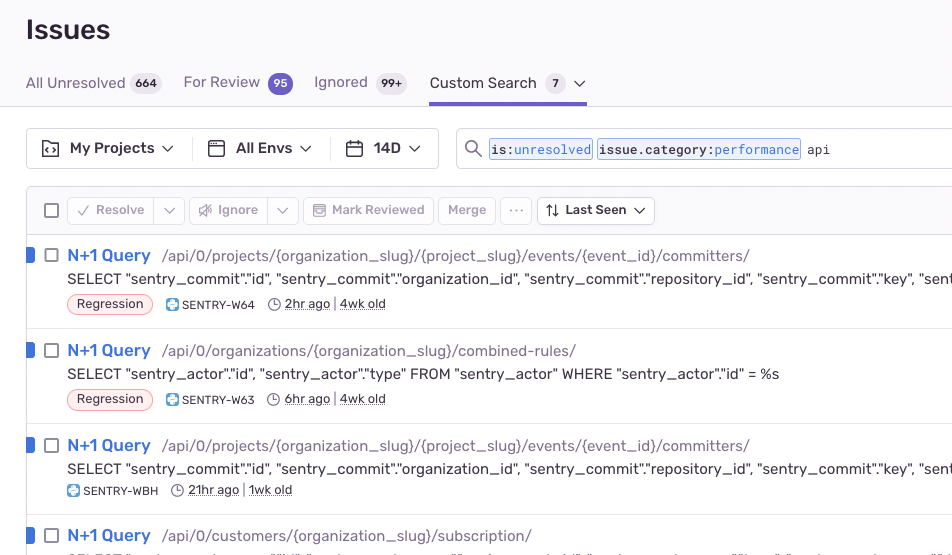The height and width of the screenshot is (555, 952).
Task: Click the Merge button
Action: coord(467,210)
